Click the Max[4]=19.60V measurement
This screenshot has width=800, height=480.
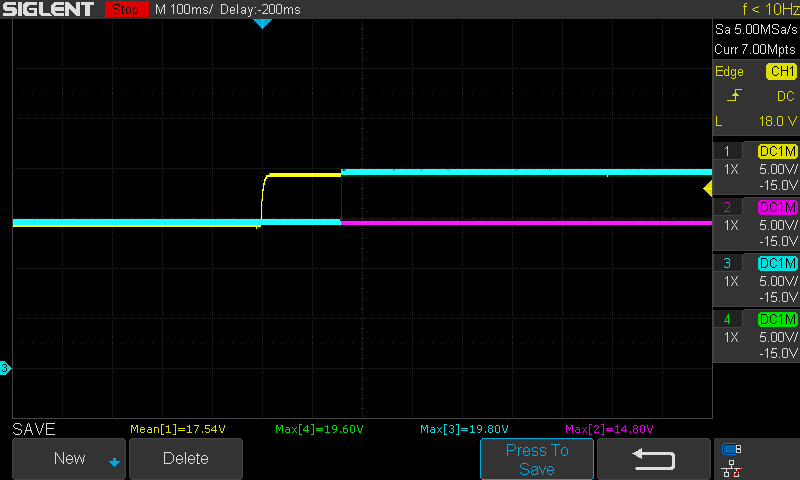tap(319, 430)
